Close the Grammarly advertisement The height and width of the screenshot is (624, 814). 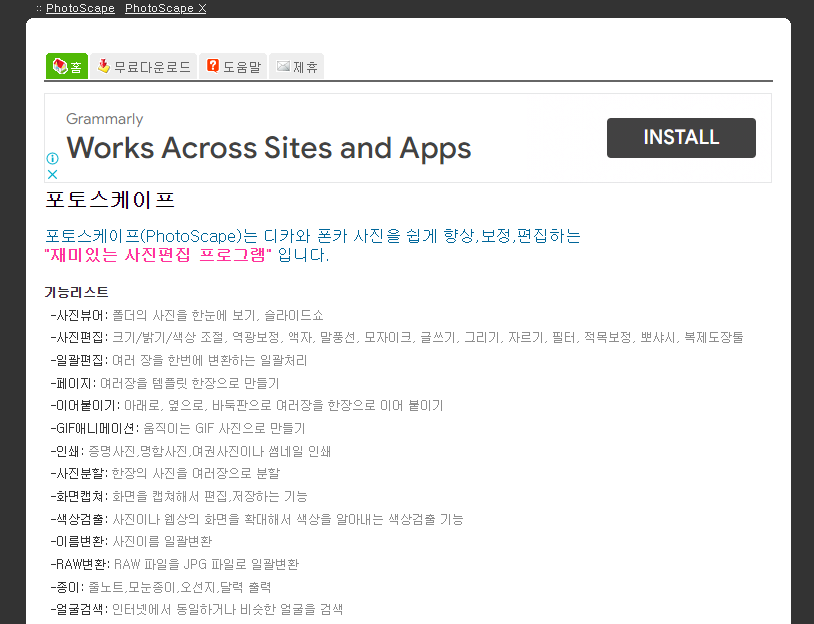pos(52,174)
